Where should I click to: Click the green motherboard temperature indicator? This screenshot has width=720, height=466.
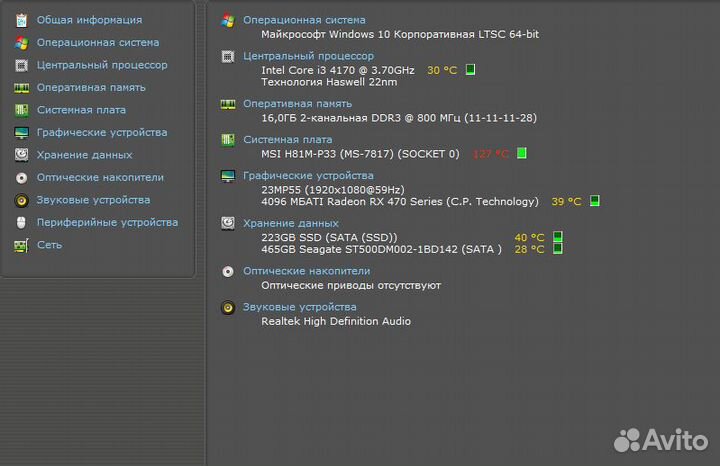point(522,153)
